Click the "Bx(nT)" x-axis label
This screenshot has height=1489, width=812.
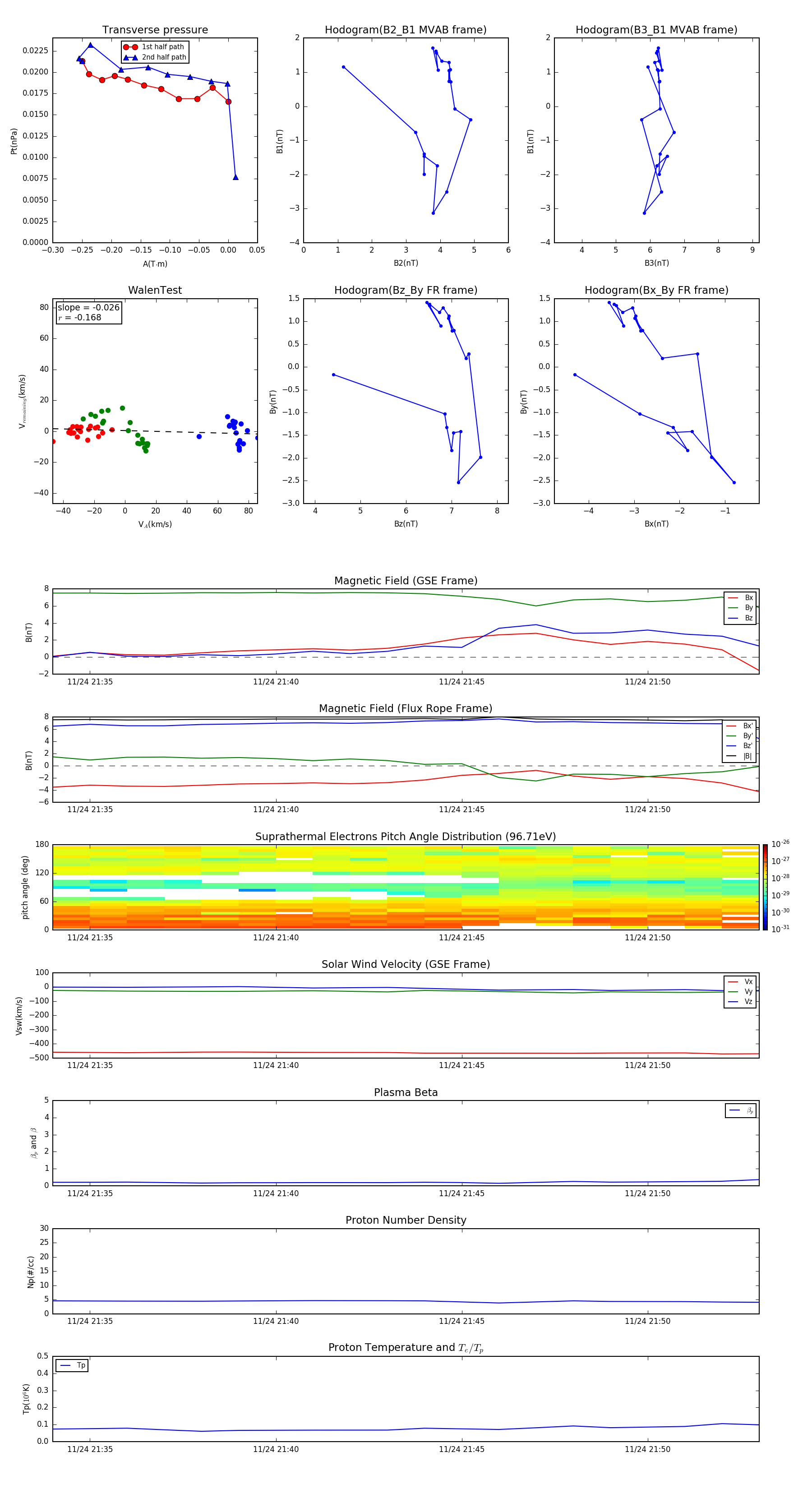click(x=656, y=524)
